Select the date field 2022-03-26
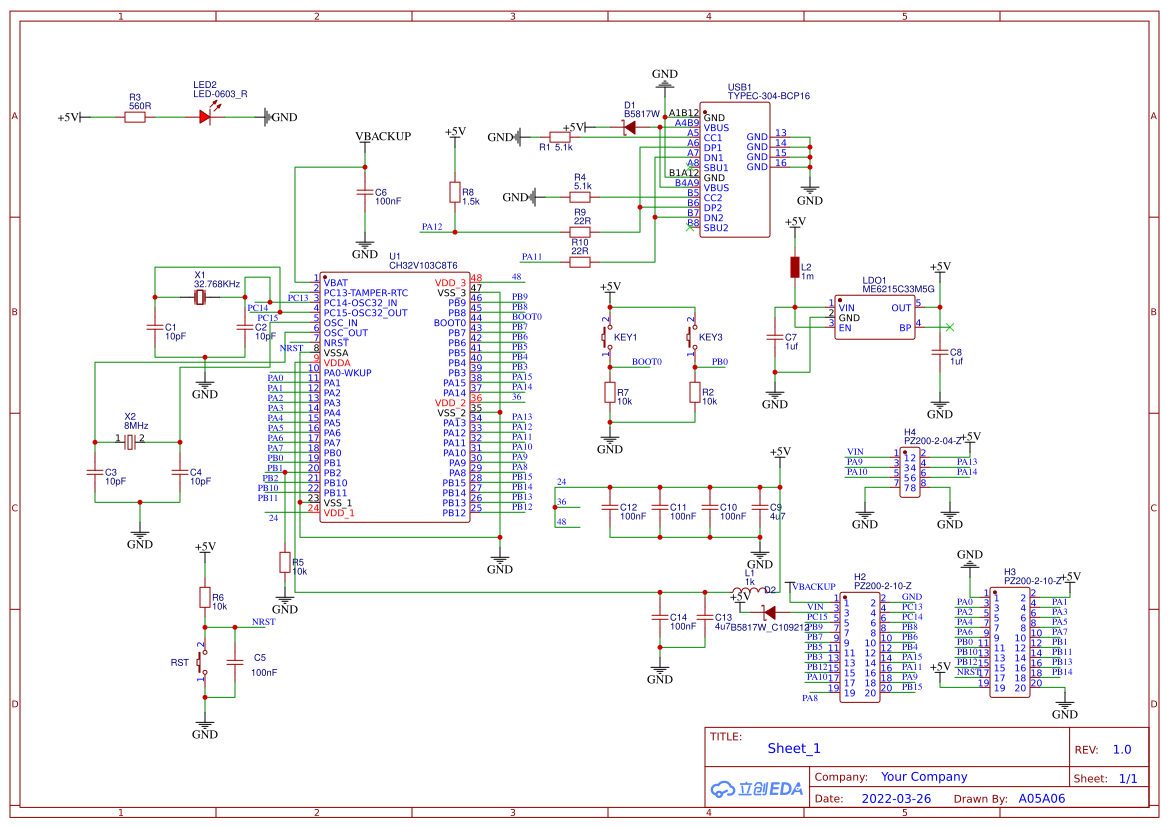Screen dimensions: 1169x828 (896, 798)
